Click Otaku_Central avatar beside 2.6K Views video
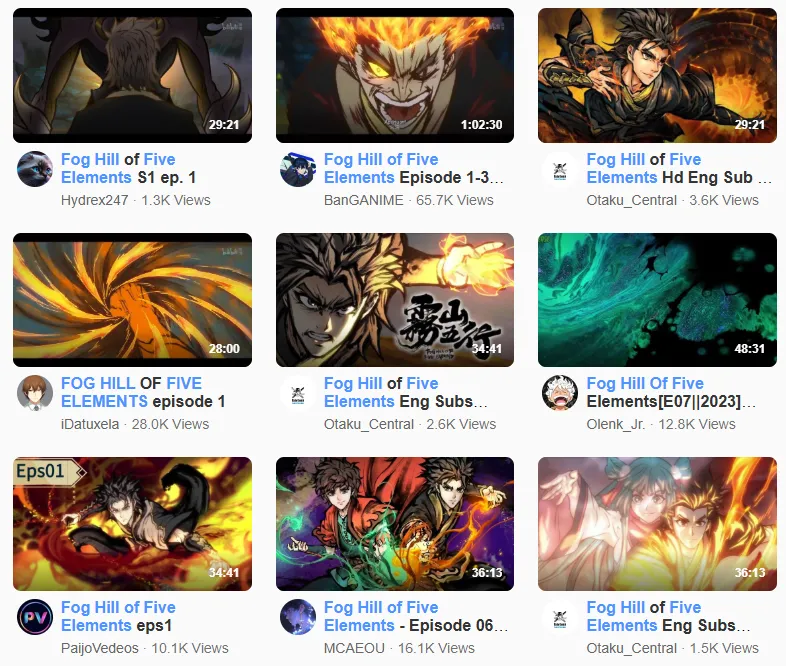 (x=298, y=393)
